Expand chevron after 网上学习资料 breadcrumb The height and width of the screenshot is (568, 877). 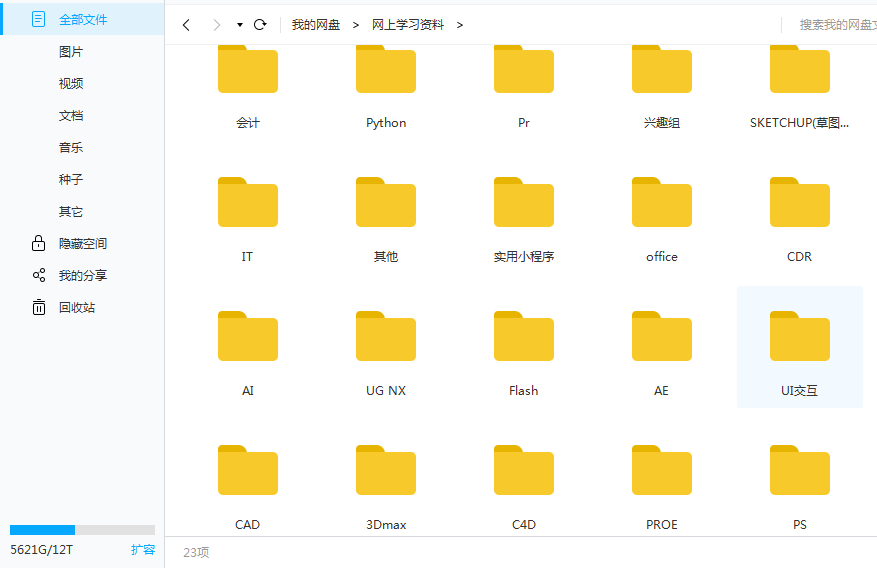click(460, 25)
